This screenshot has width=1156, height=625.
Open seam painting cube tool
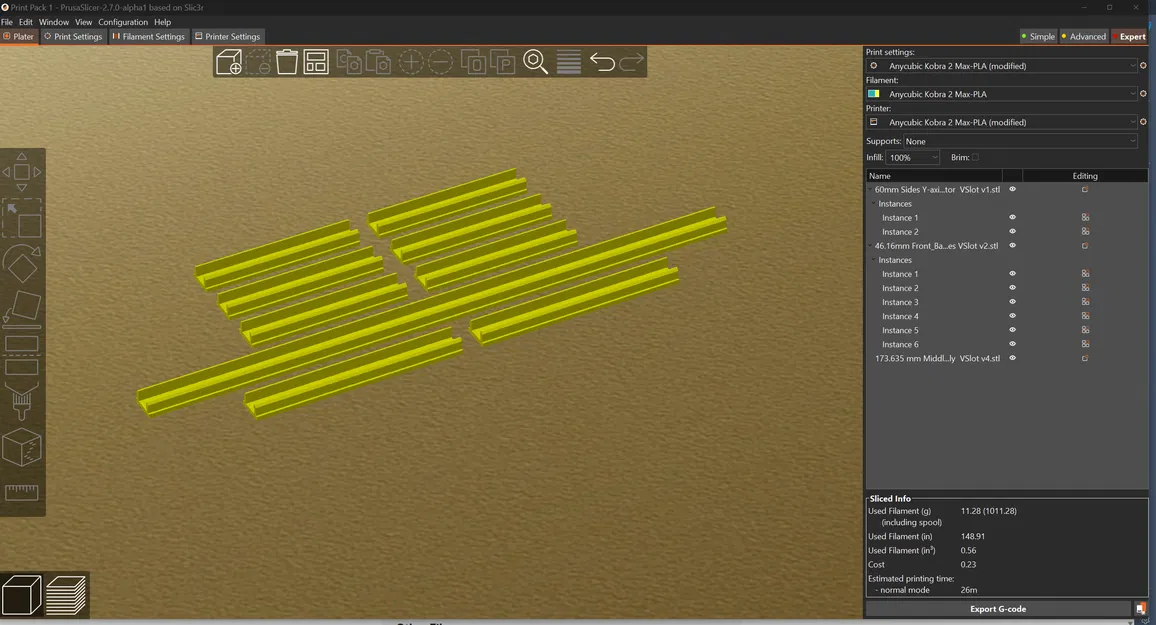tap(21, 447)
